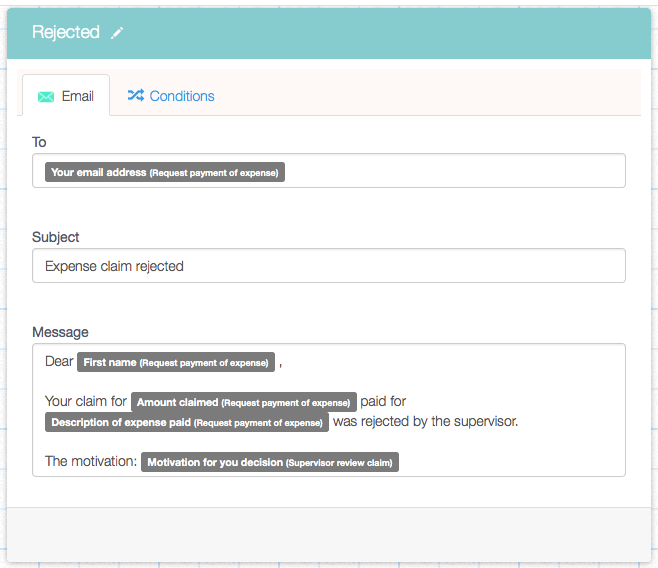Click the word 'Dear' in message body
The image size is (658, 568).
[x=59, y=361]
